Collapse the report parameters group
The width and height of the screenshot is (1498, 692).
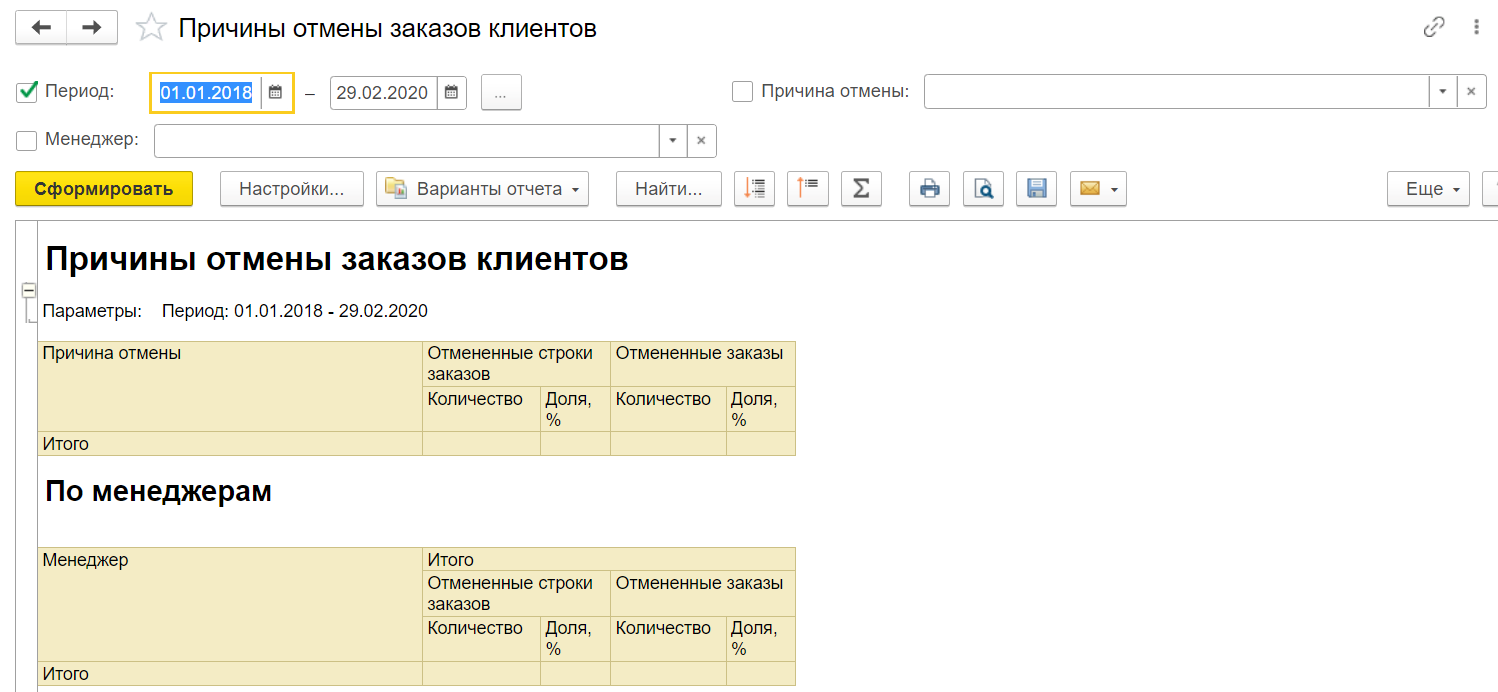29,291
